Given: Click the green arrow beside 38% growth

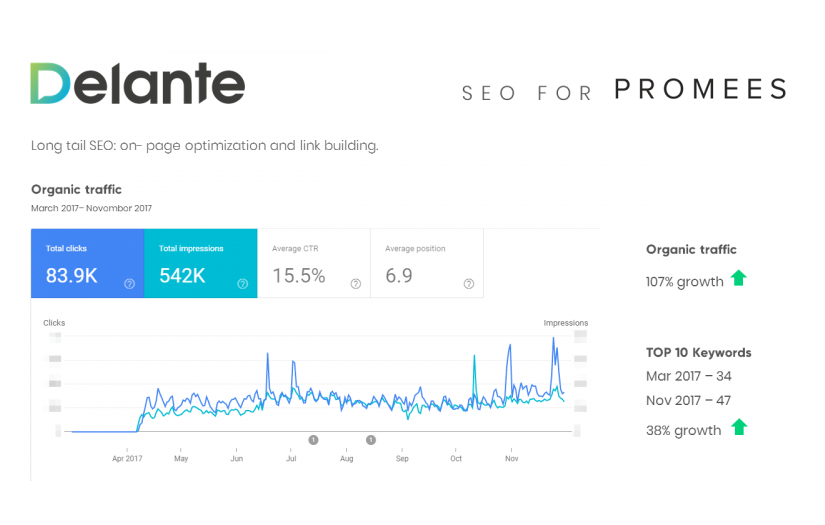Looking at the screenshot, I should (x=739, y=427).
